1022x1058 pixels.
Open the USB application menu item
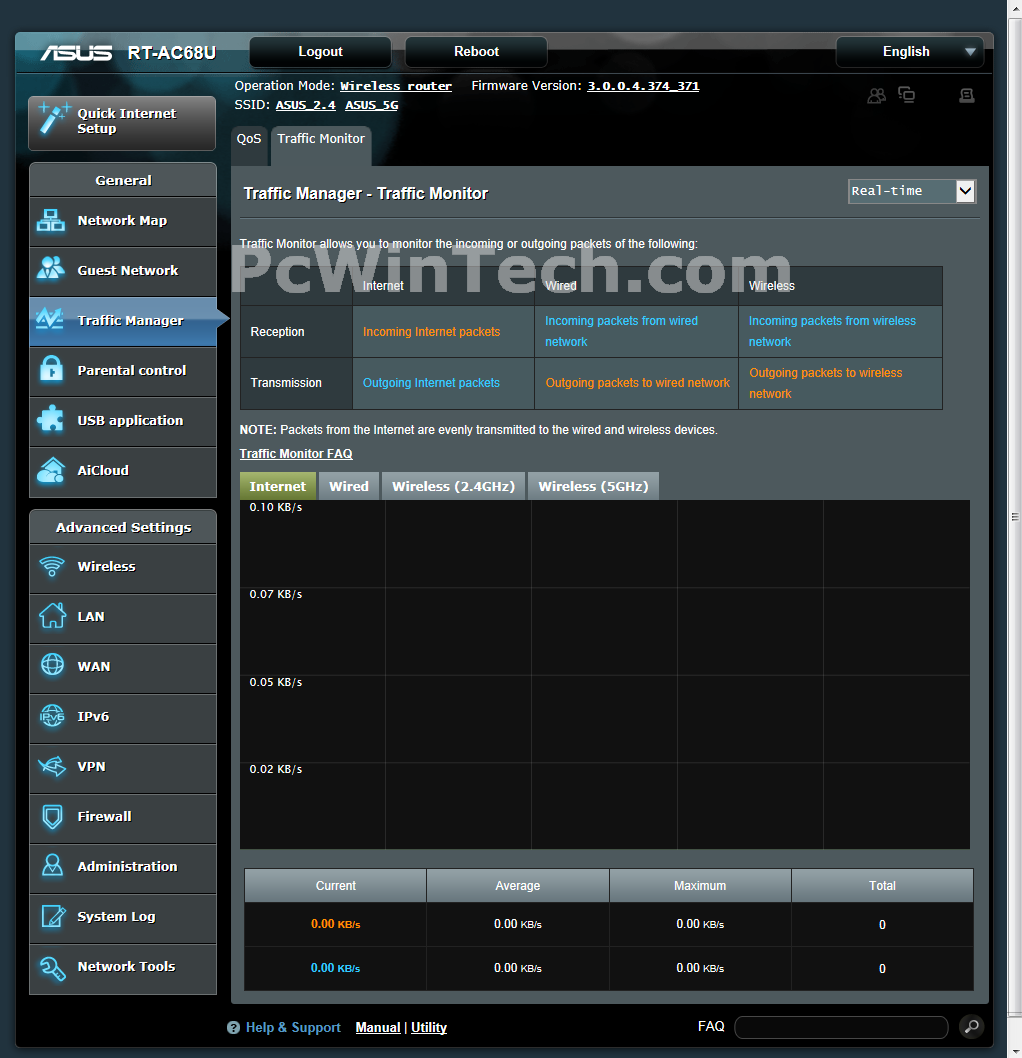tap(123, 421)
